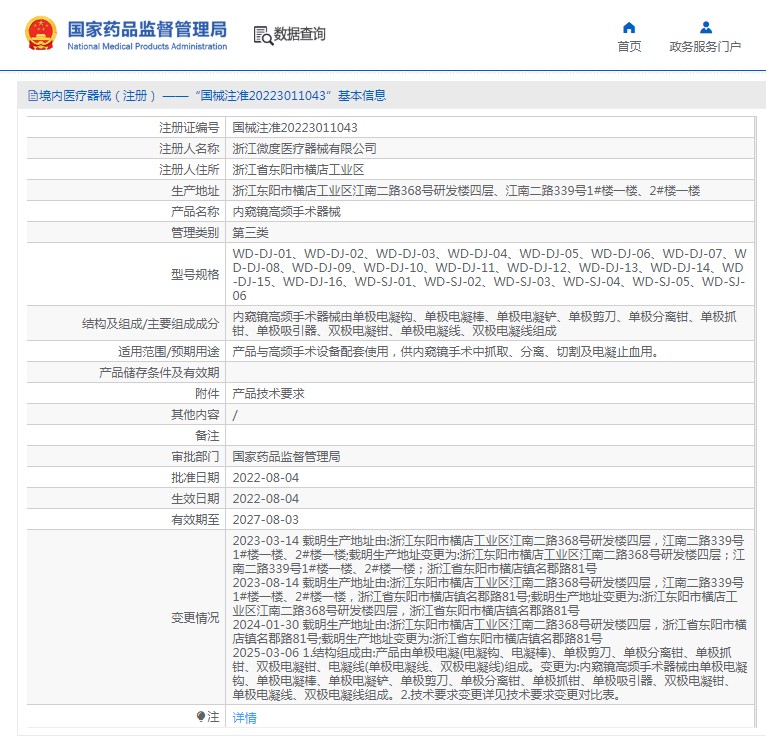766x740 pixels.
Task: Open 政务服务门户 label
Action: click(705, 46)
